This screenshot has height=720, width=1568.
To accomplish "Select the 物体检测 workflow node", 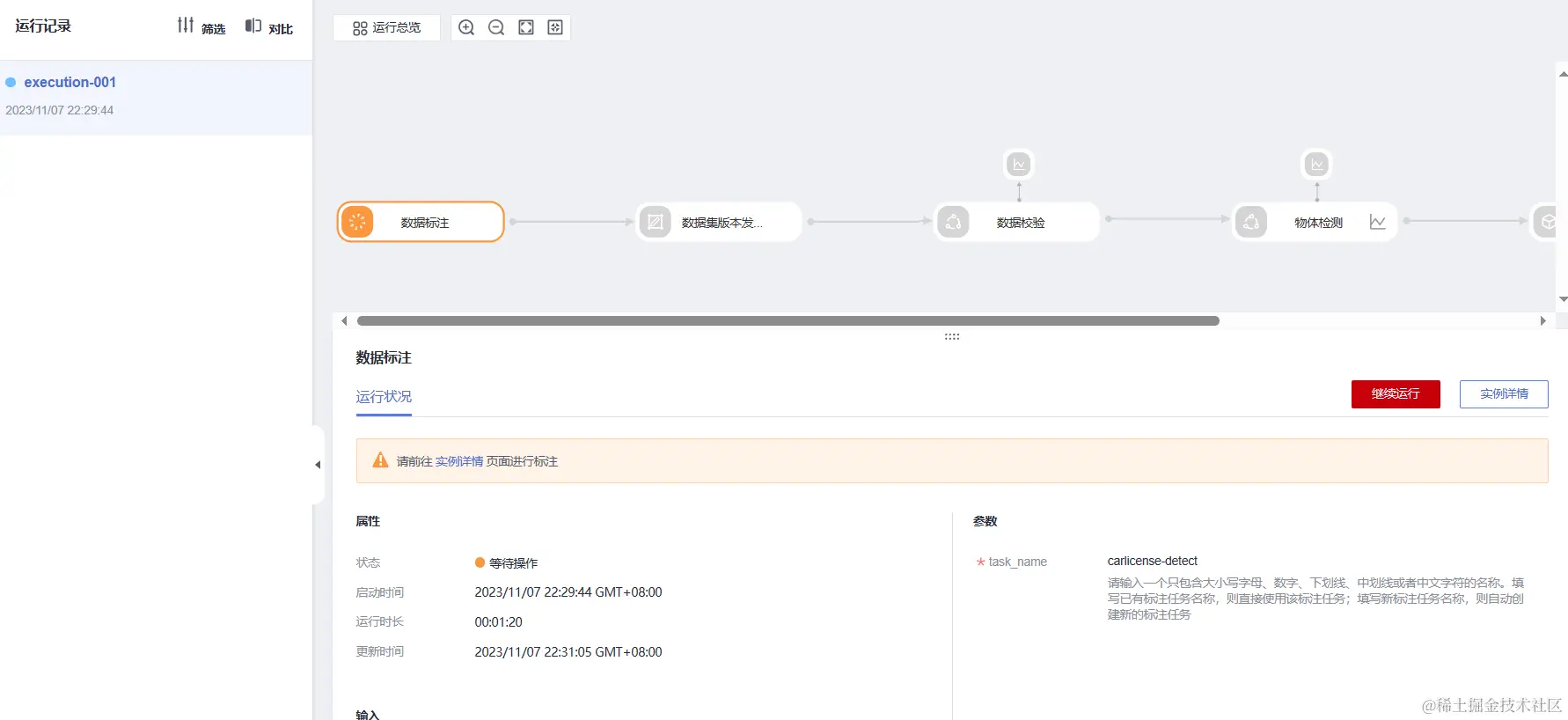I will [x=1315, y=222].
